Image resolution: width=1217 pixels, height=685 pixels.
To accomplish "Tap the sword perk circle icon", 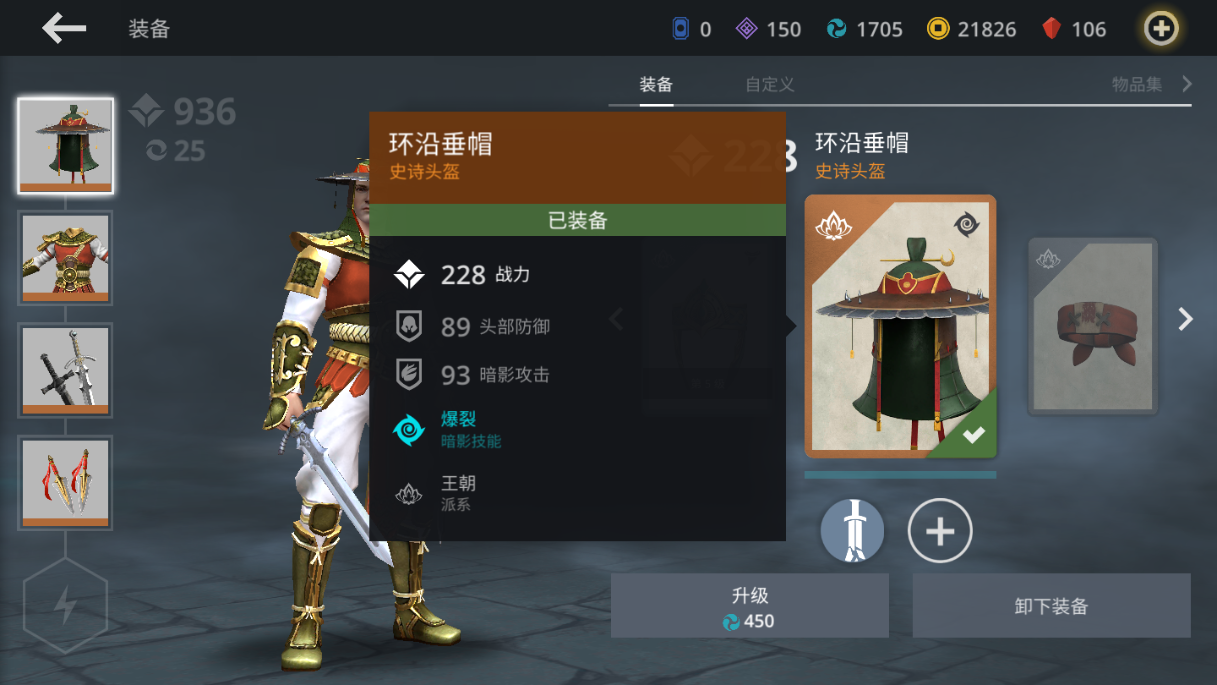I will pyautogui.click(x=852, y=531).
